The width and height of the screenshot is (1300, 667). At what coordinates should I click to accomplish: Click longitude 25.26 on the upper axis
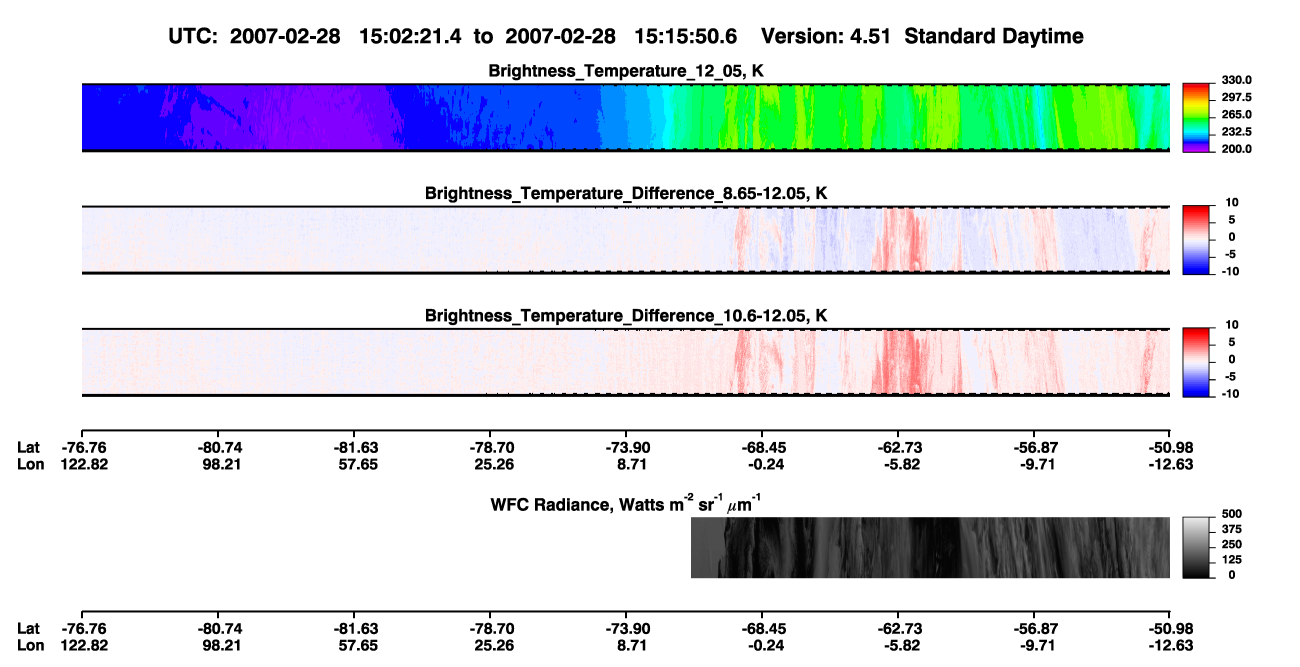490,464
